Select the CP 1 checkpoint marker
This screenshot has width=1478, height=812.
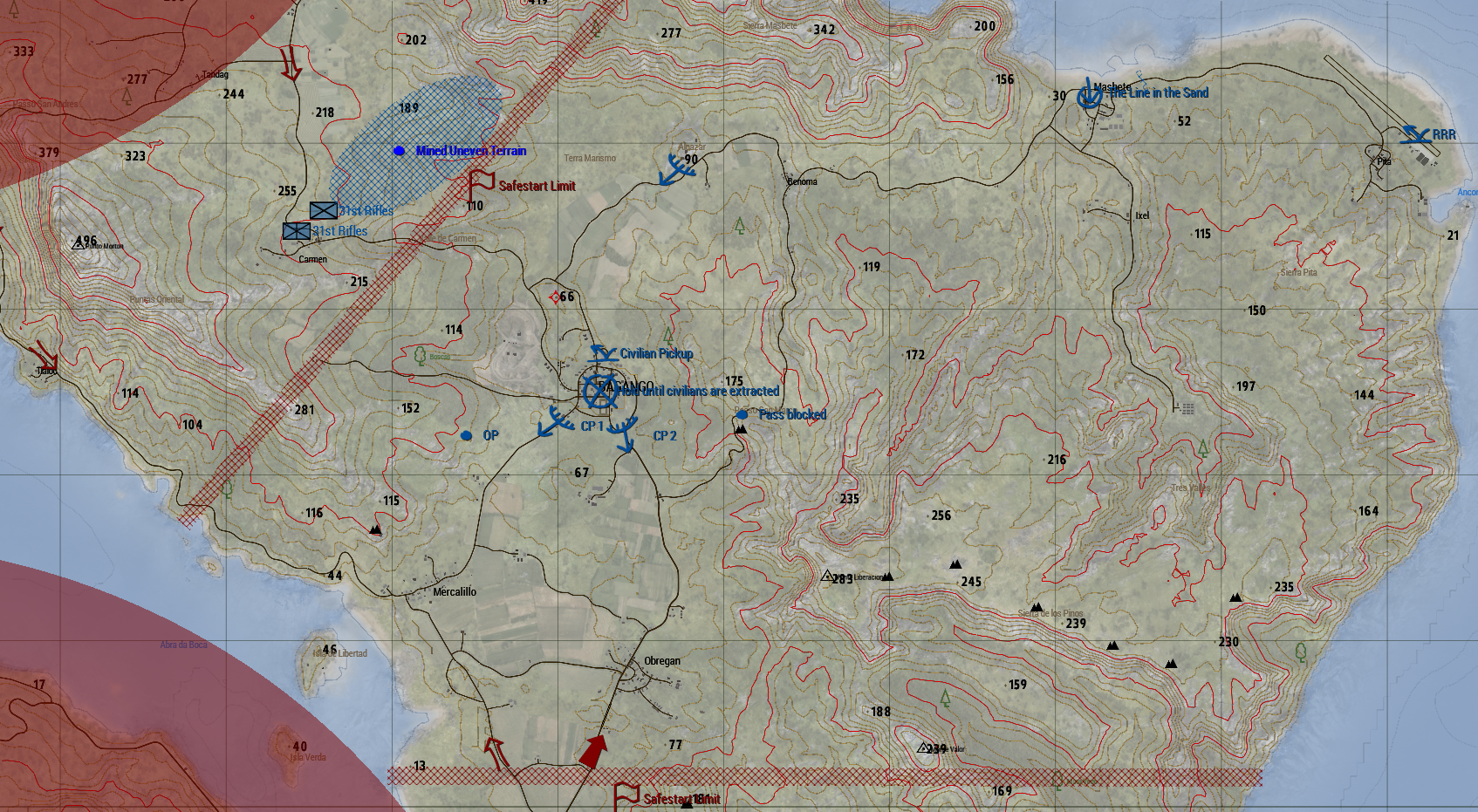click(x=556, y=421)
